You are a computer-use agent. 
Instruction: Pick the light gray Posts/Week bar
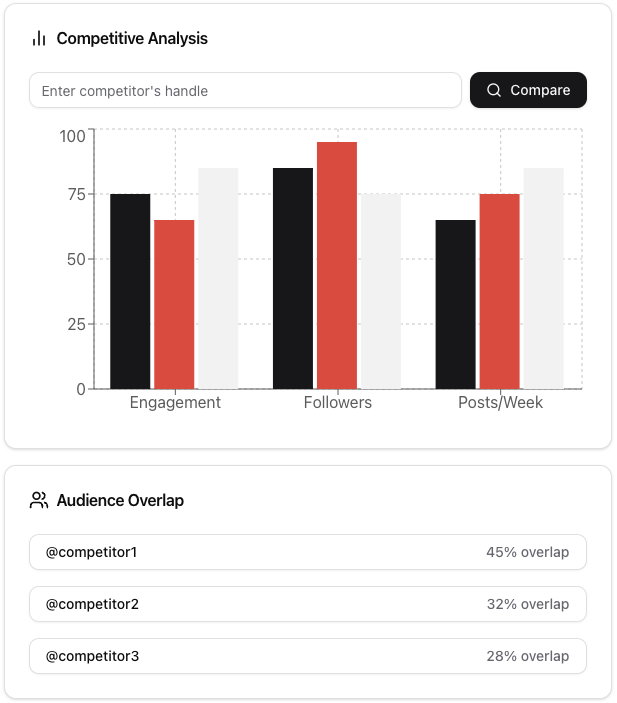tap(543, 278)
